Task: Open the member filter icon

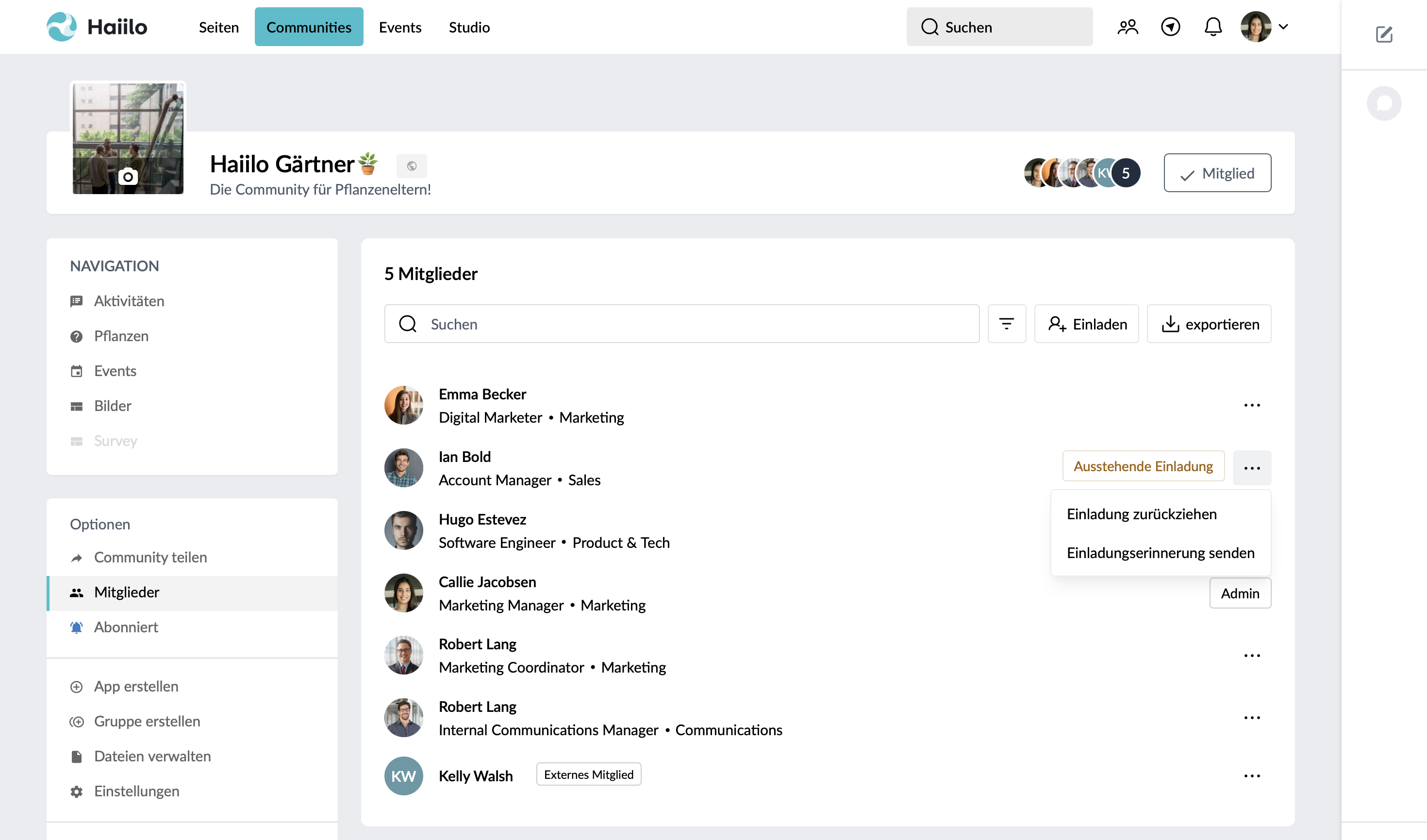Action: pos(1006,324)
